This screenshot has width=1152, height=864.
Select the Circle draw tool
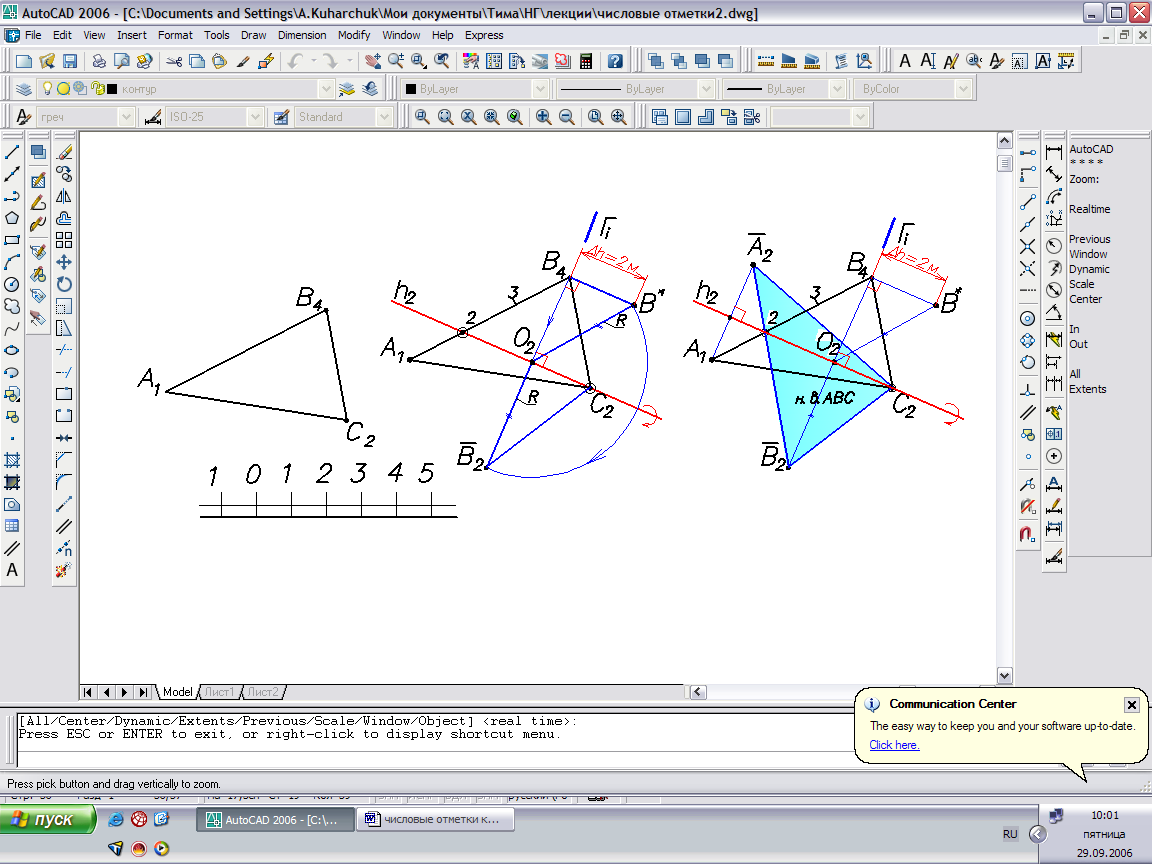pos(12,284)
